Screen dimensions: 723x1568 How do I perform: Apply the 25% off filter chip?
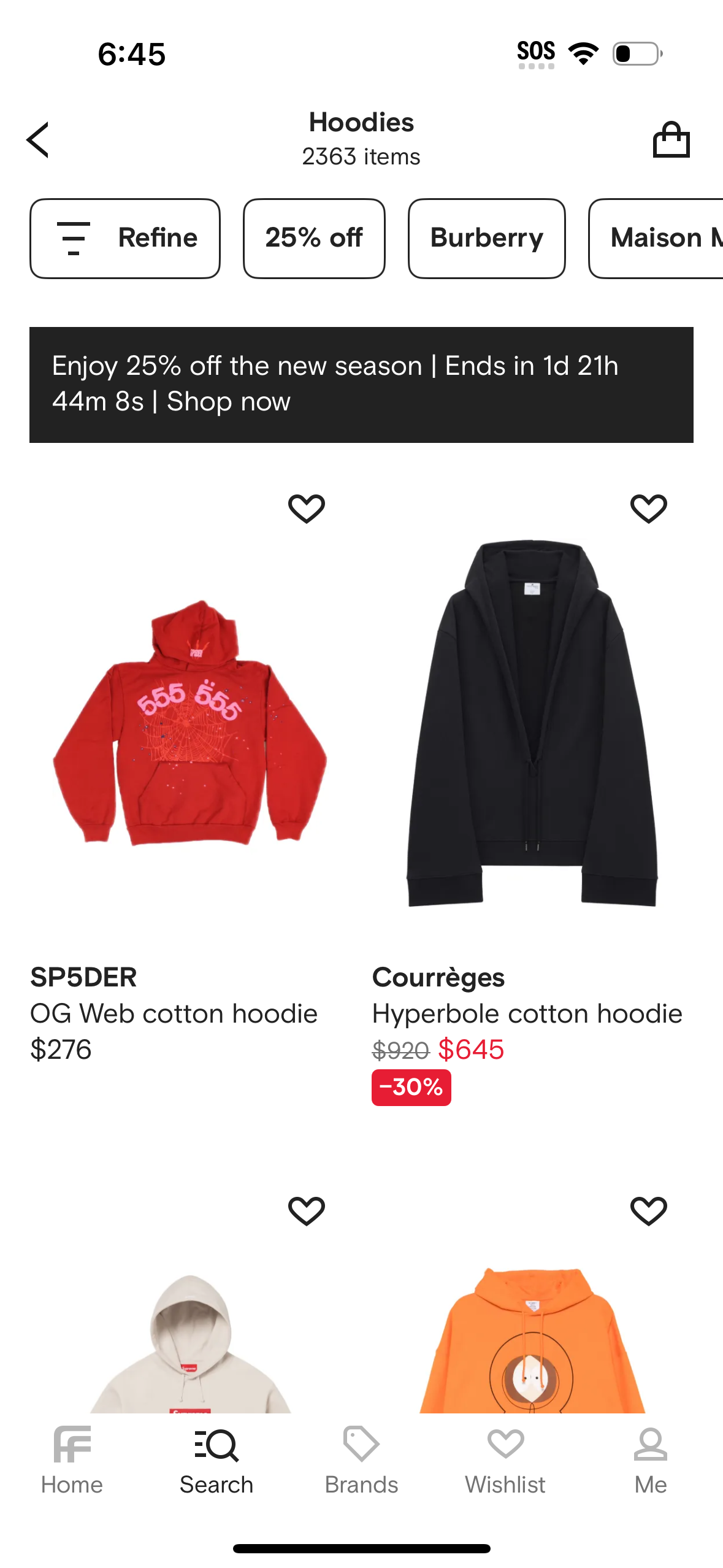click(x=314, y=238)
